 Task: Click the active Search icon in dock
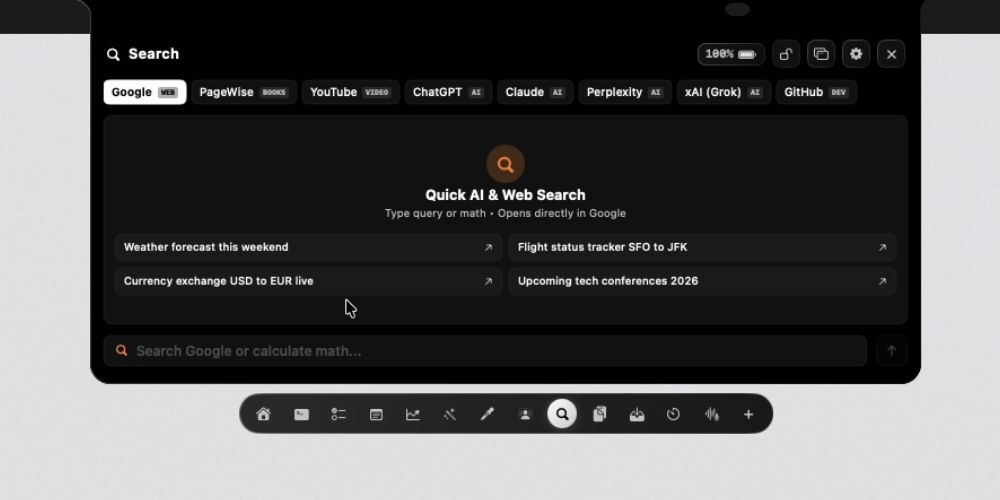click(562, 414)
